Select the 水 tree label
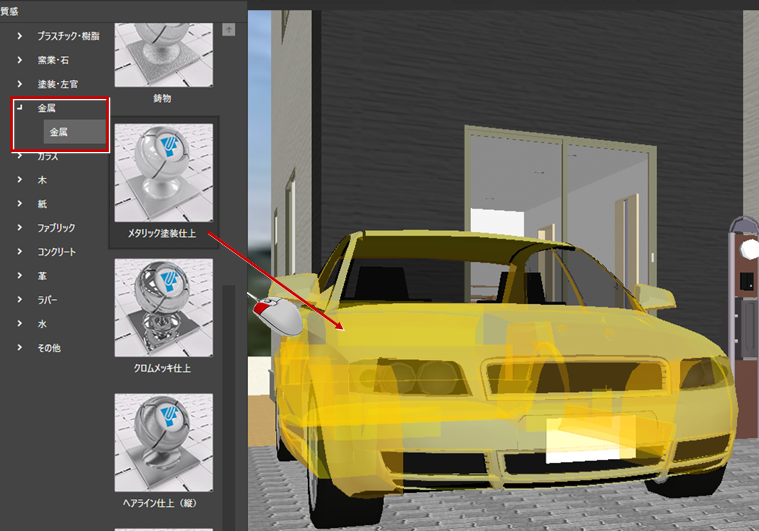759x531 pixels. [42, 323]
